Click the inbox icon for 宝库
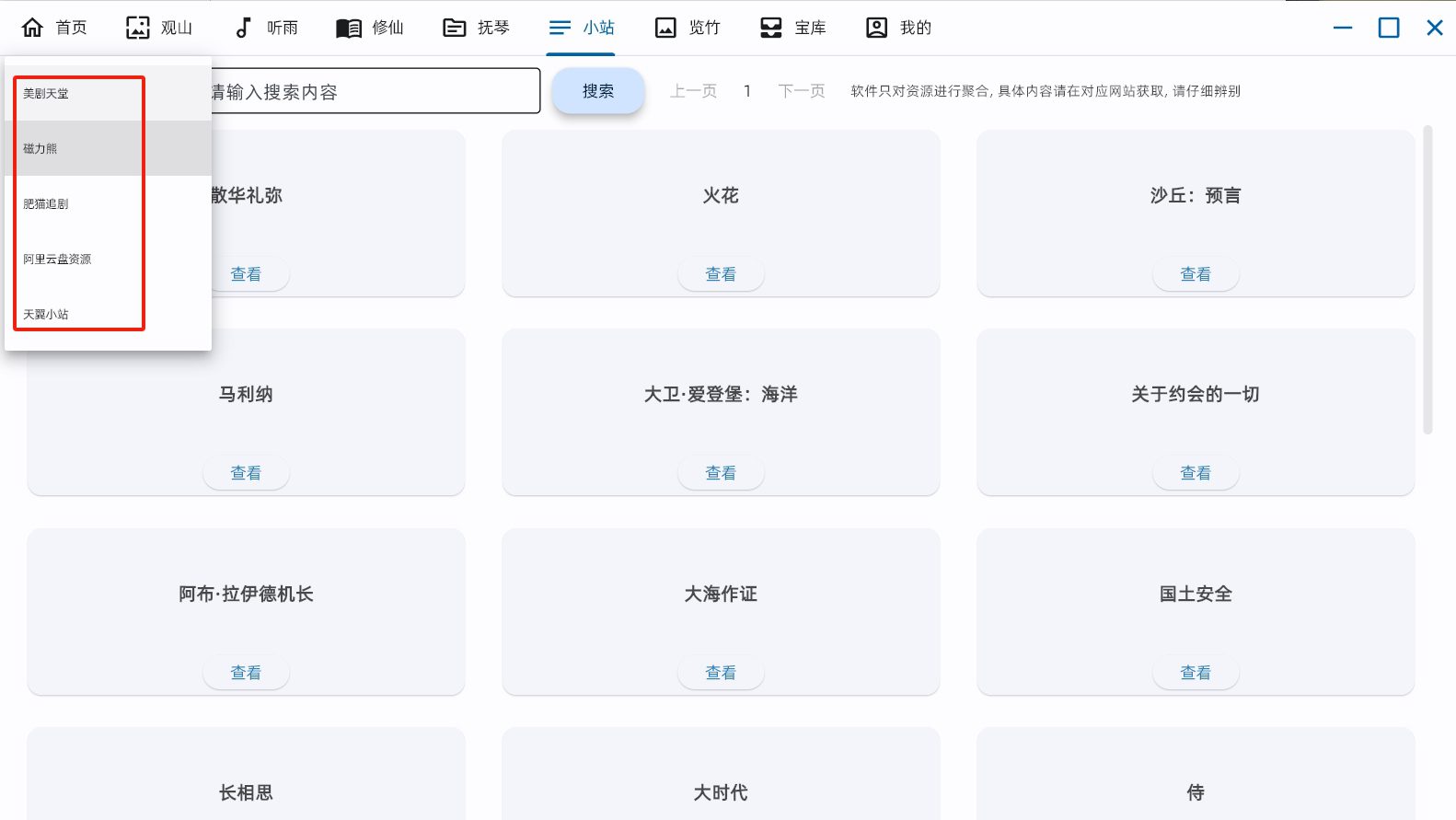Image resolution: width=1456 pixels, height=820 pixels. coord(771,28)
